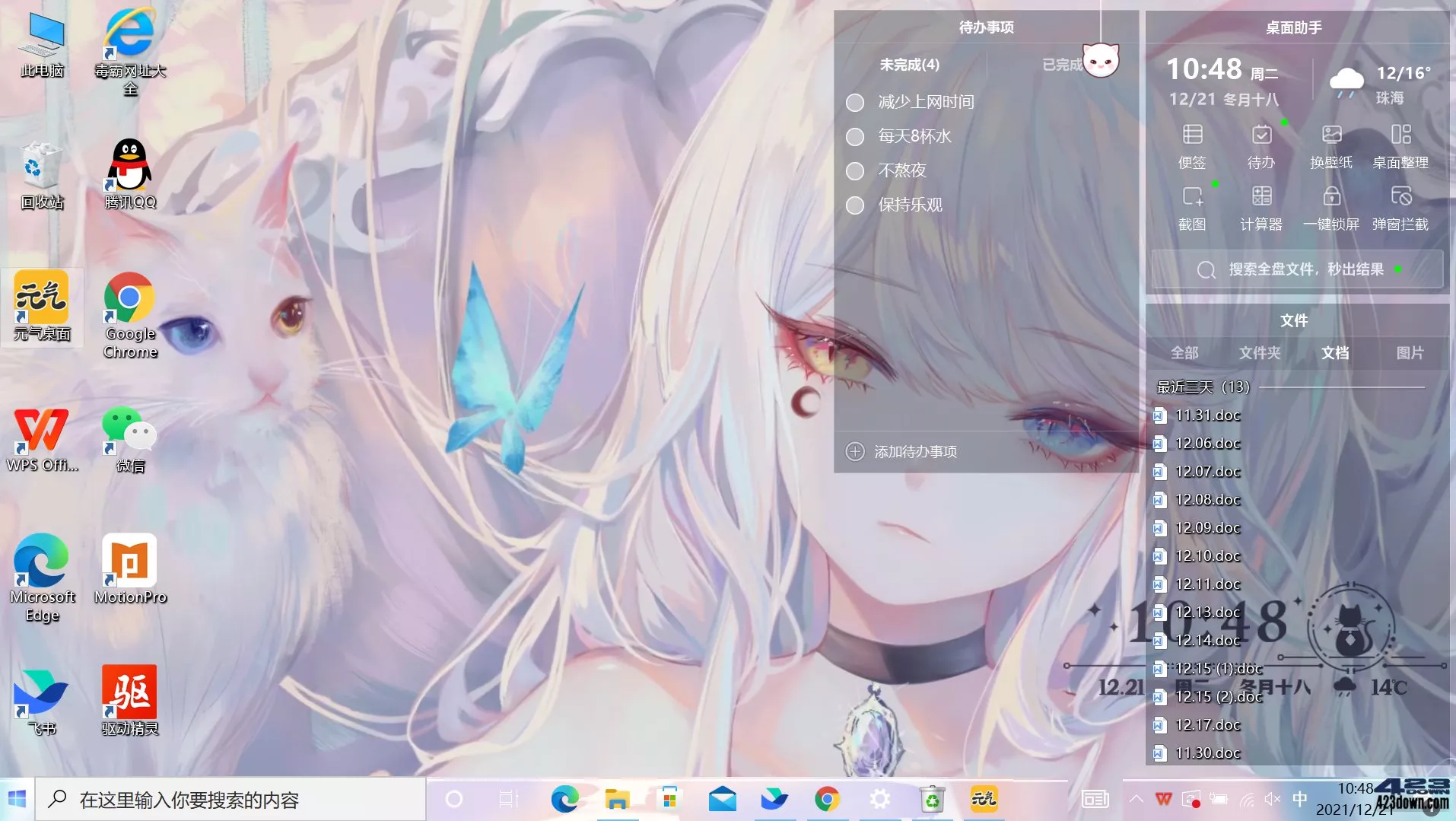This screenshot has width=1456, height=821.
Task: Open the 计算器 calculator icon
Action: (x=1261, y=207)
